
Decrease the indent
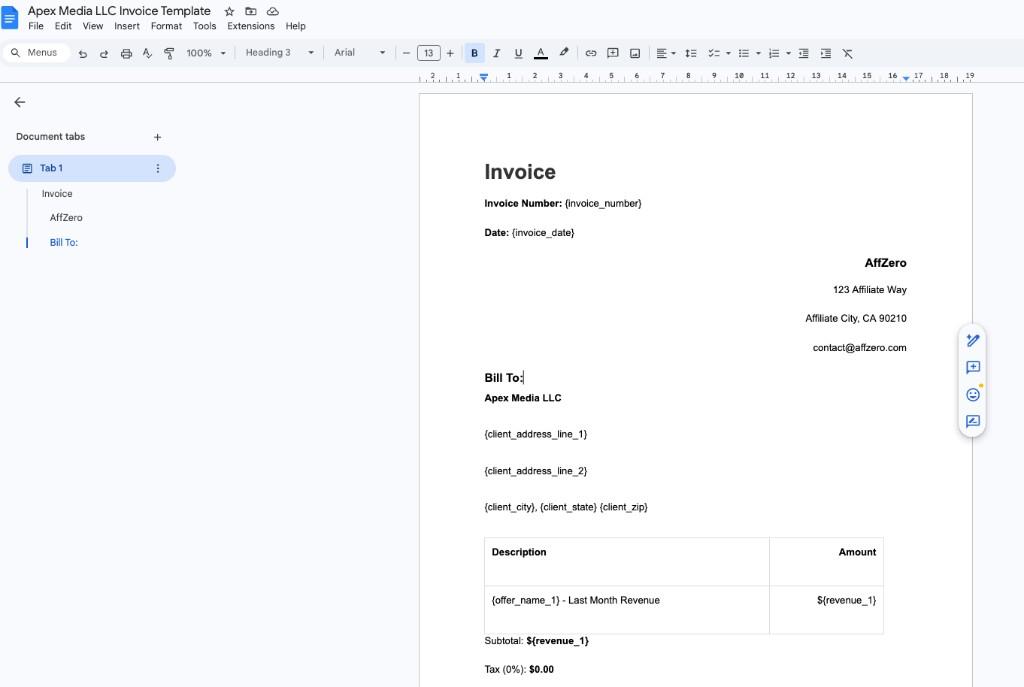click(x=804, y=54)
